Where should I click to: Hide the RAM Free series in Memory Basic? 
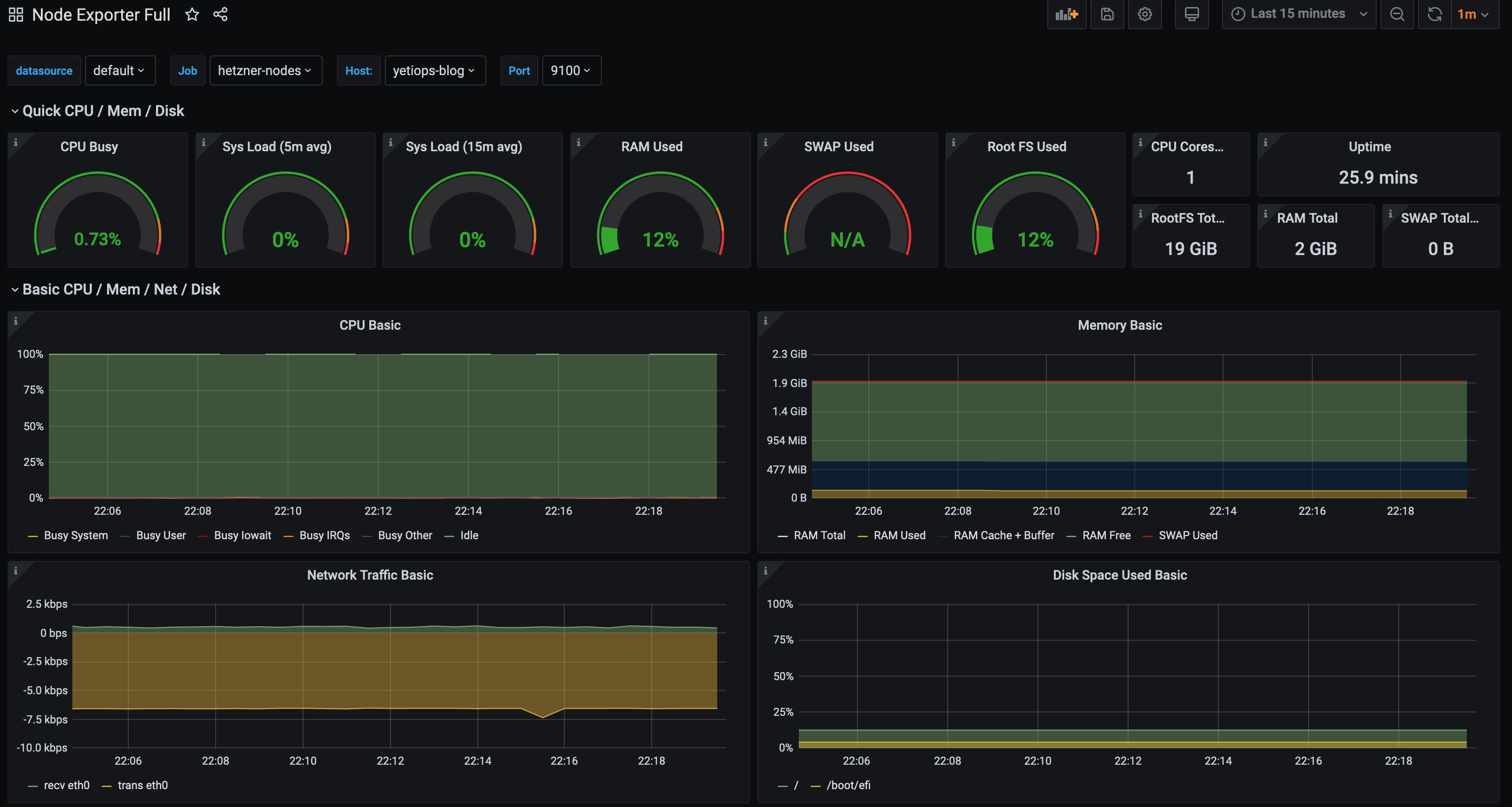[x=1107, y=535]
